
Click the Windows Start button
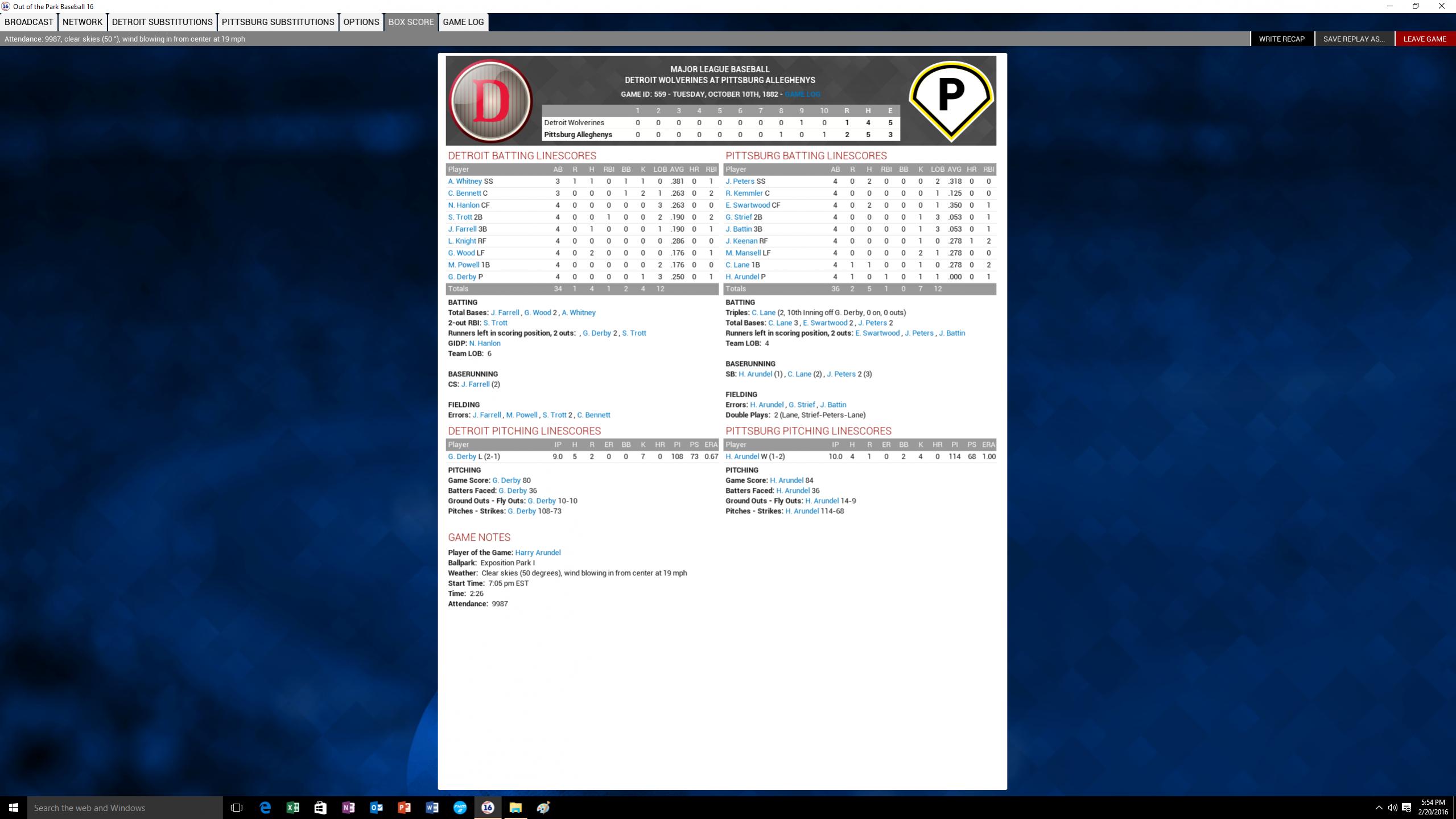coord(14,807)
